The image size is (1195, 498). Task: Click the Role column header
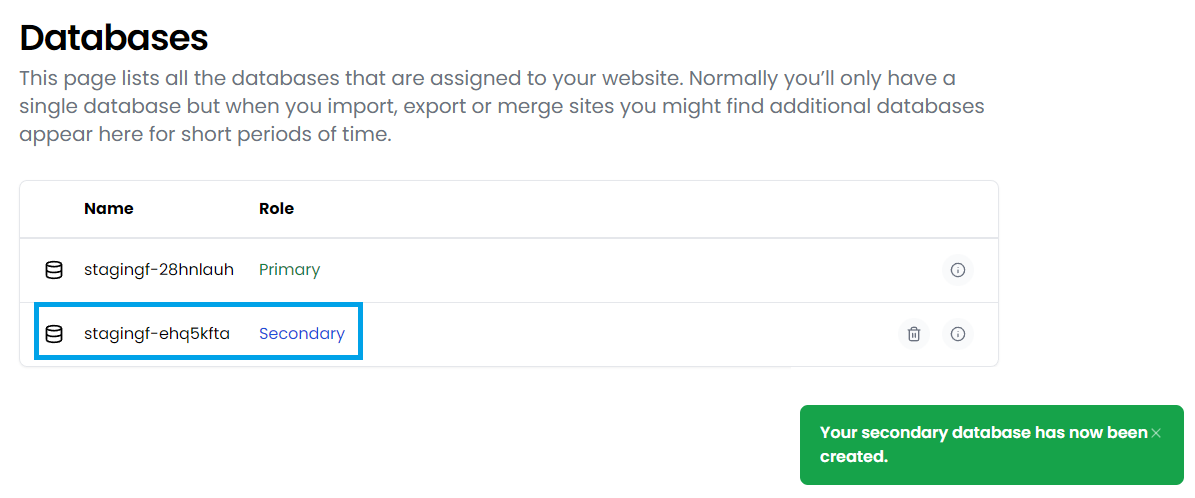tap(277, 209)
